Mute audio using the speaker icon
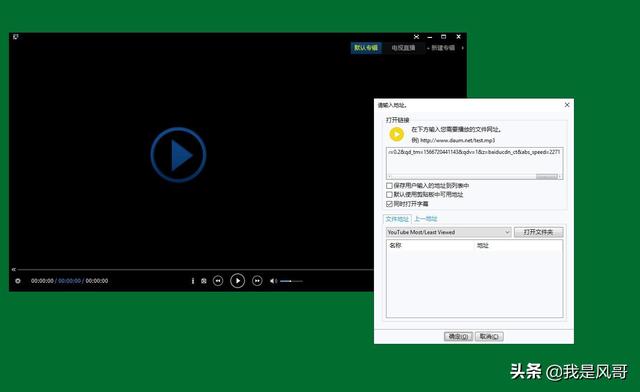The height and width of the screenshot is (392, 640). click(x=273, y=281)
